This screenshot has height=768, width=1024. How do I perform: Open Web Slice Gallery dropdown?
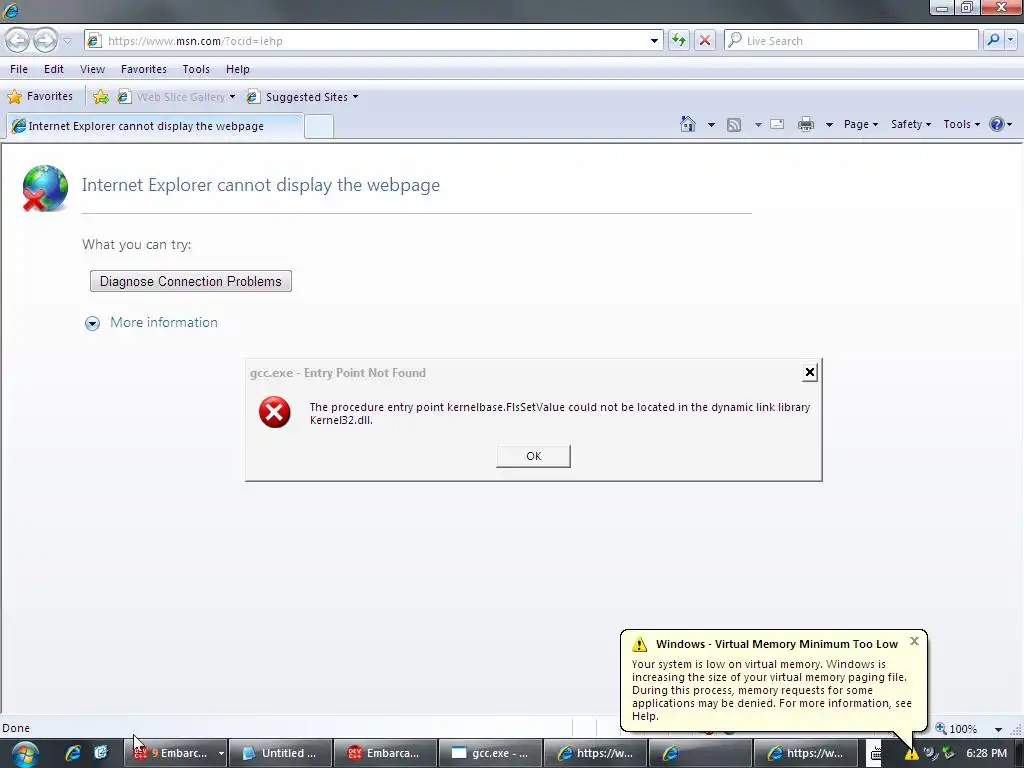point(176,97)
